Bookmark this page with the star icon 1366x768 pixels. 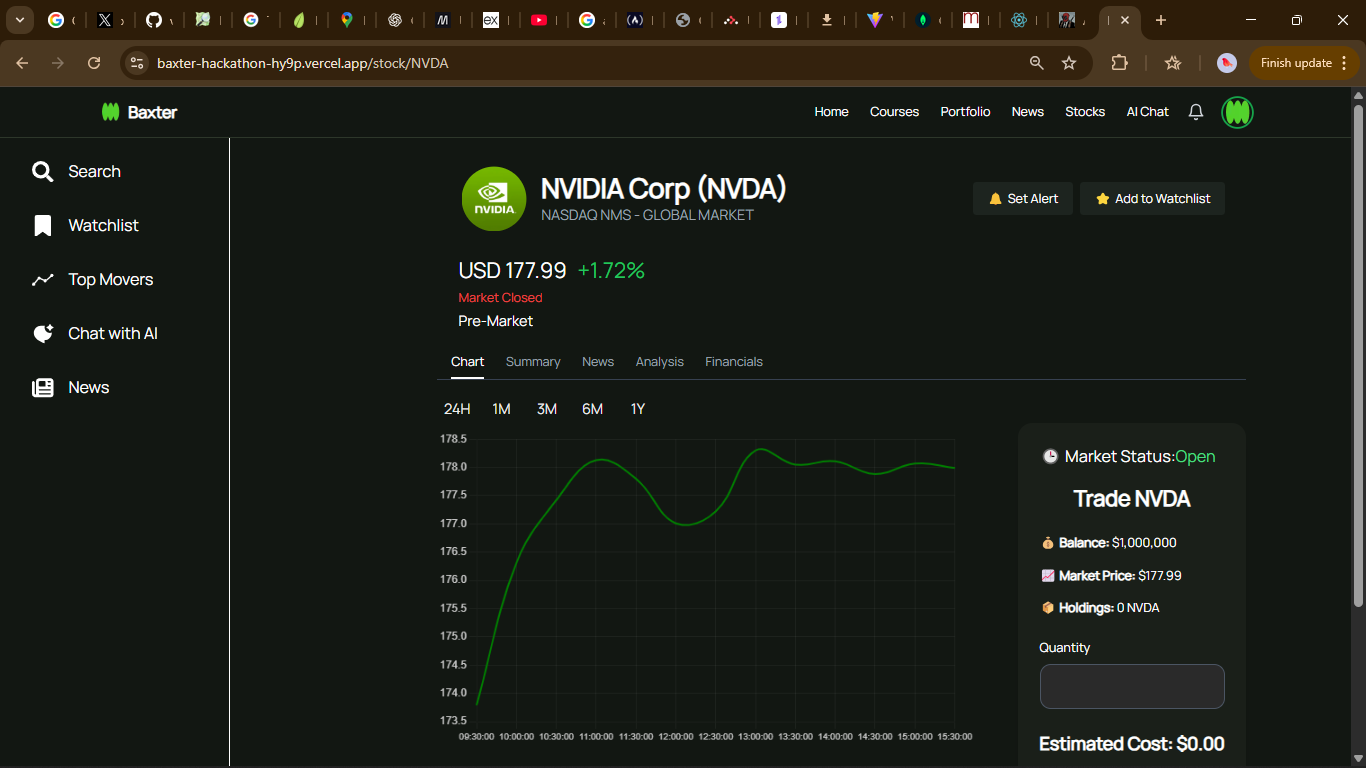pos(1069,63)
